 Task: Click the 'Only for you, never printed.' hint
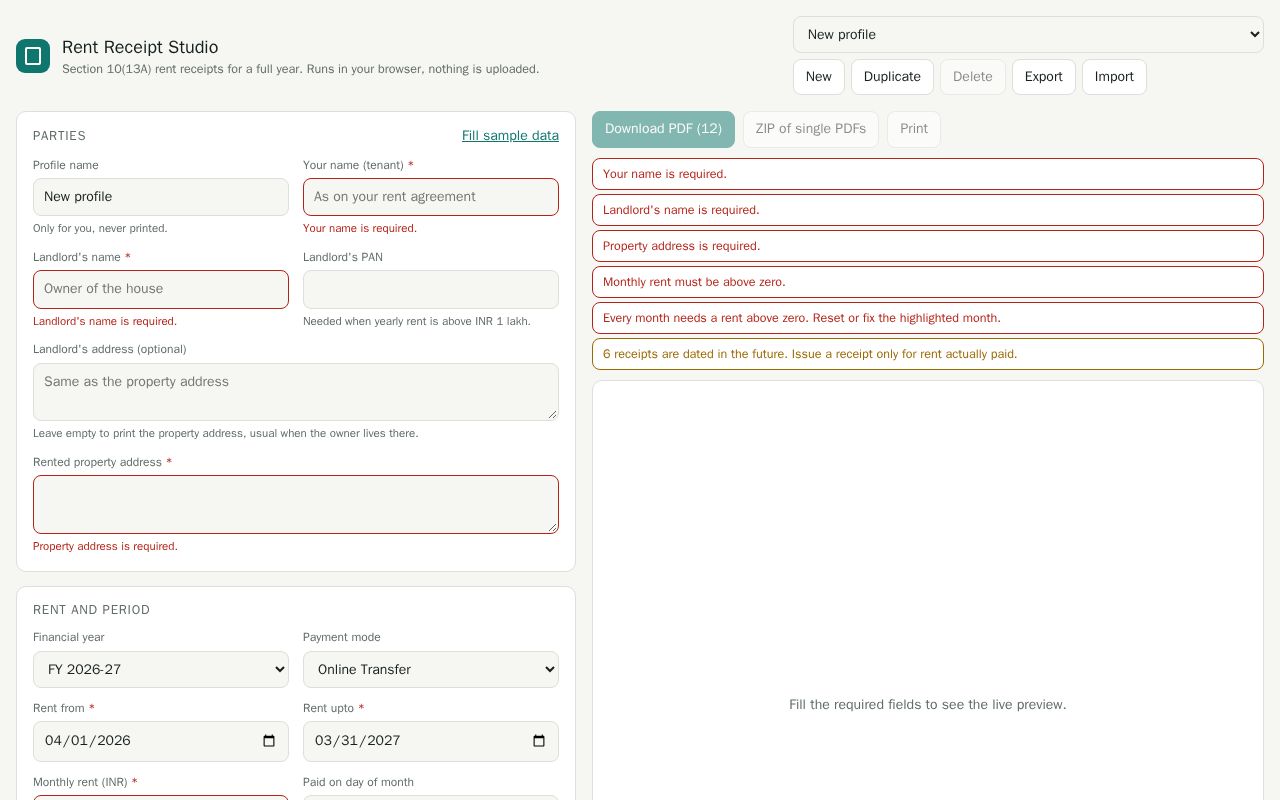[100, 228]
